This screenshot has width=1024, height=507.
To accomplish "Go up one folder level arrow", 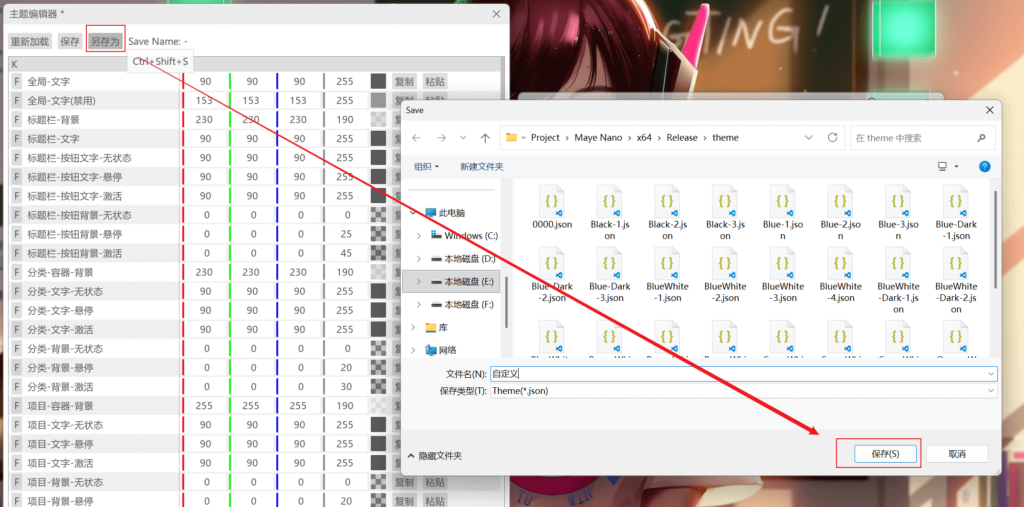I will (x=485, y=138).
